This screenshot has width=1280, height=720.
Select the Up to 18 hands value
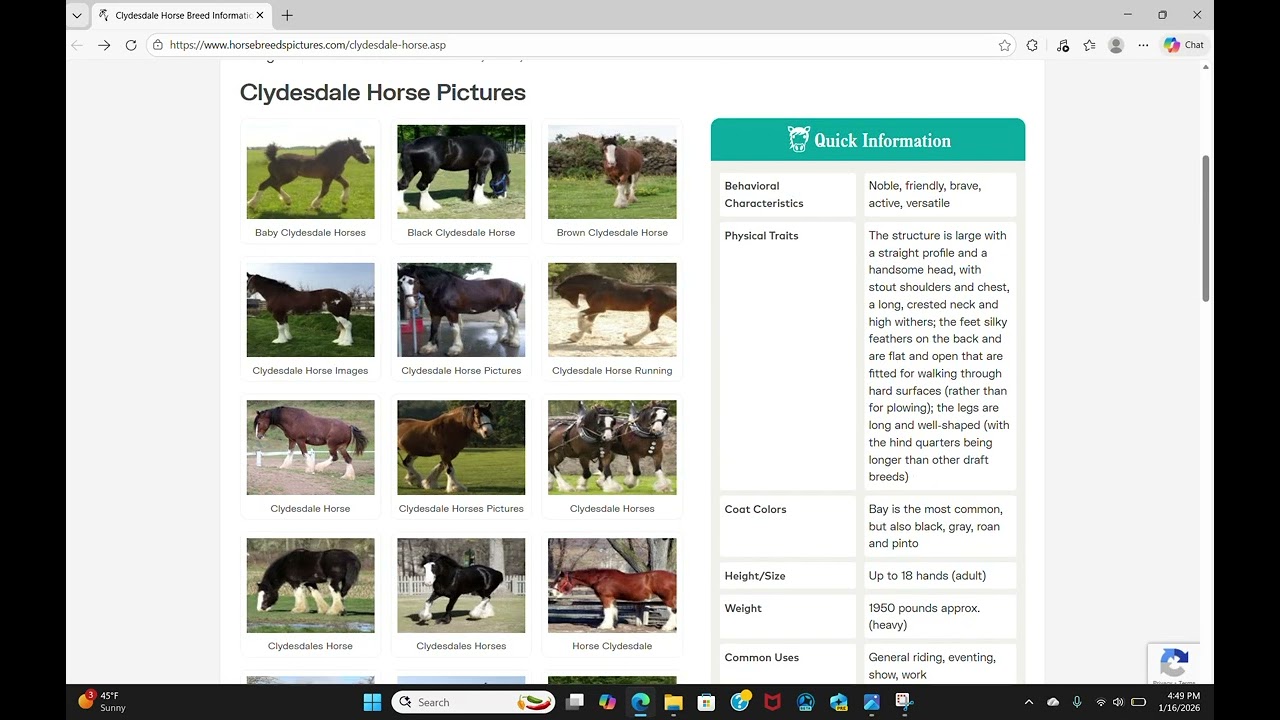point(927,576)
